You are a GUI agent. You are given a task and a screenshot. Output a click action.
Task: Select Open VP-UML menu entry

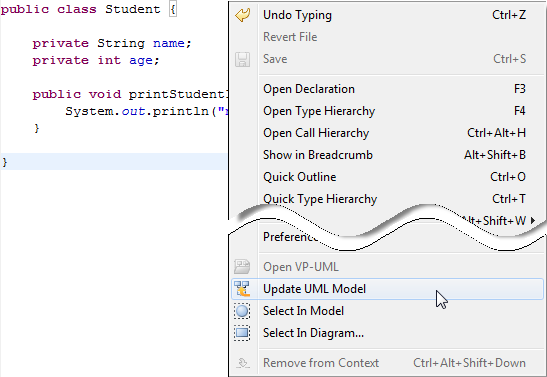pyautogui.click(x=387, y=267)
